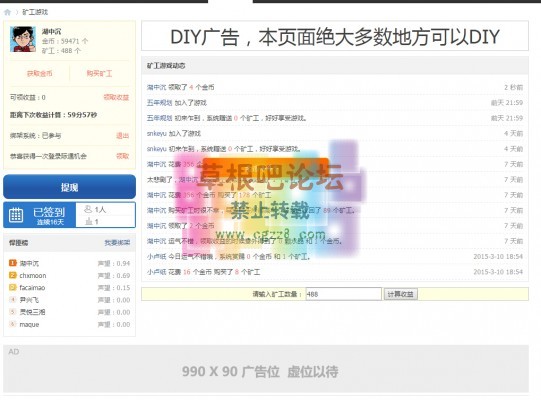Click the 矿工：488 个 text
This screenshot has height=400, width=541.
[61, 51]
